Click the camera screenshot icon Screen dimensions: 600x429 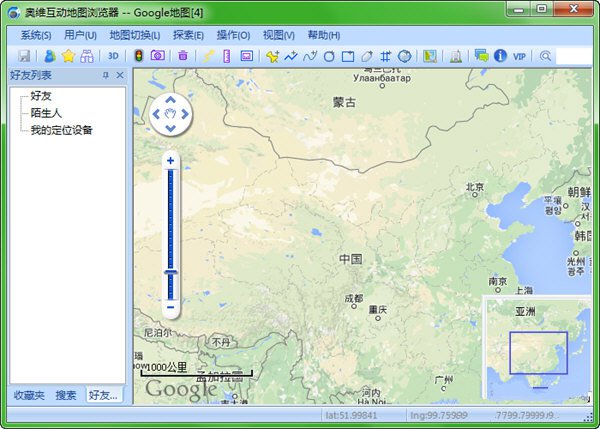[157, 56]
